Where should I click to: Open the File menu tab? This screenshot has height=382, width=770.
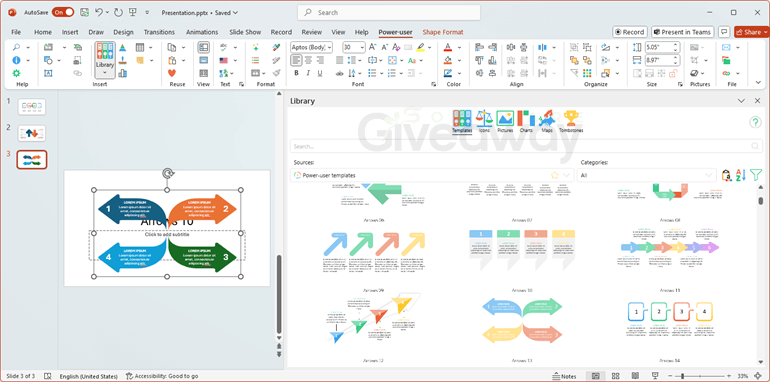point(16,32)
